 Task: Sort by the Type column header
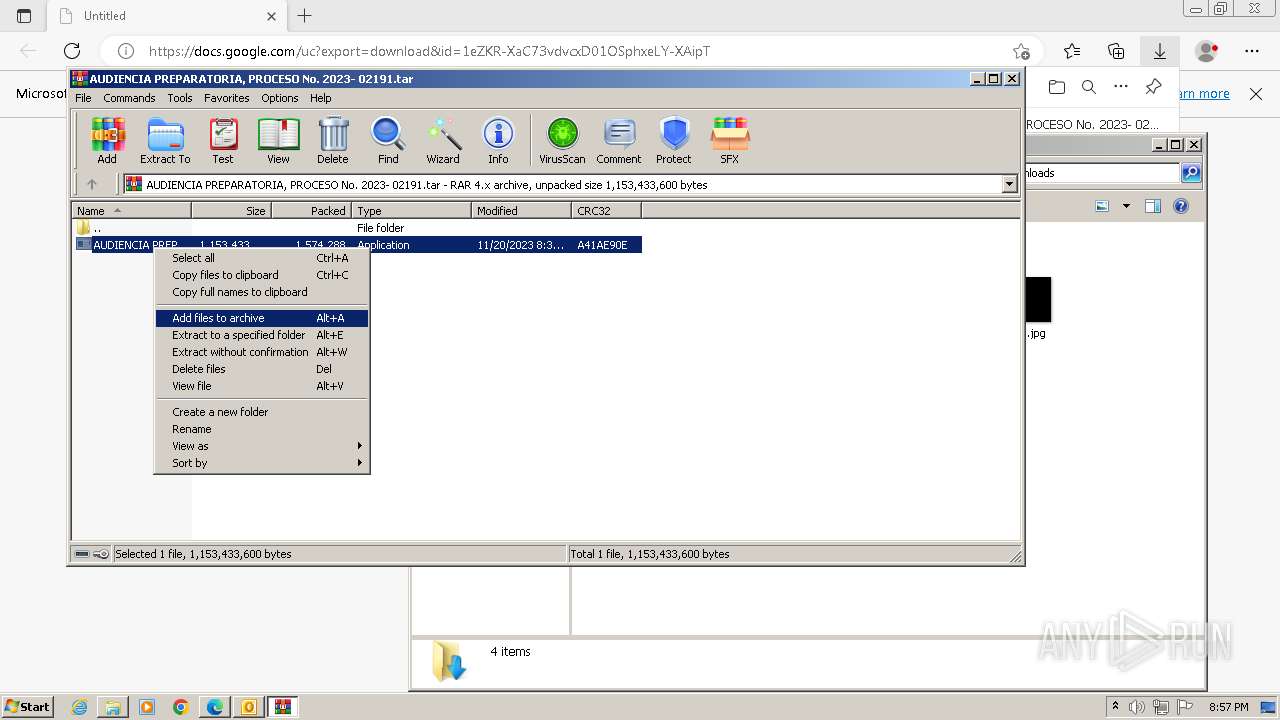pyautogui.click(x=411, y=211)
